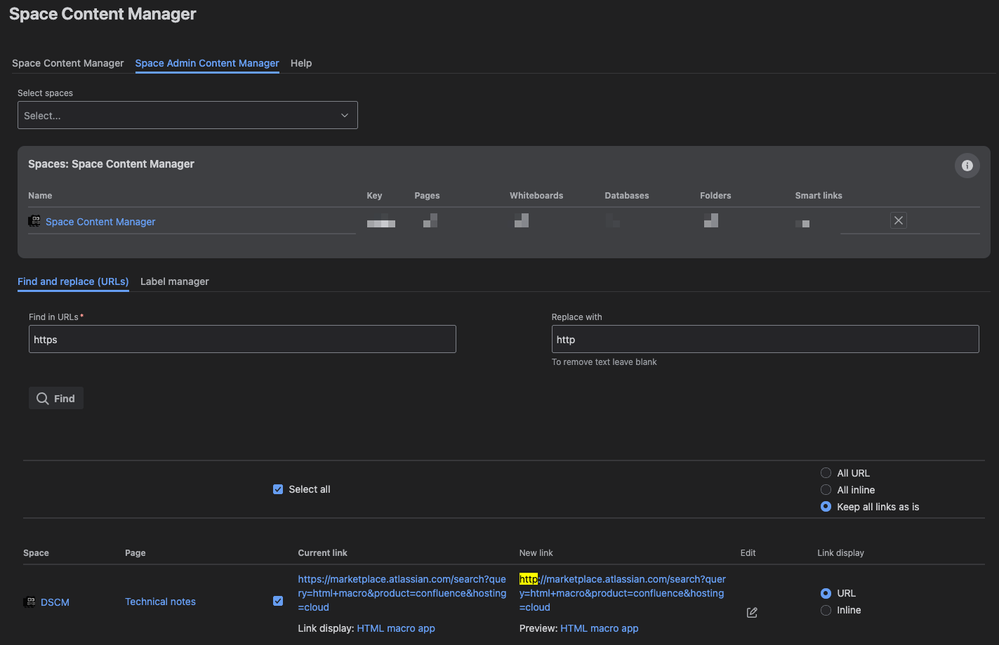Open the Select spaces dropdown
The image size is (999, 645).
tap(187, 115)
